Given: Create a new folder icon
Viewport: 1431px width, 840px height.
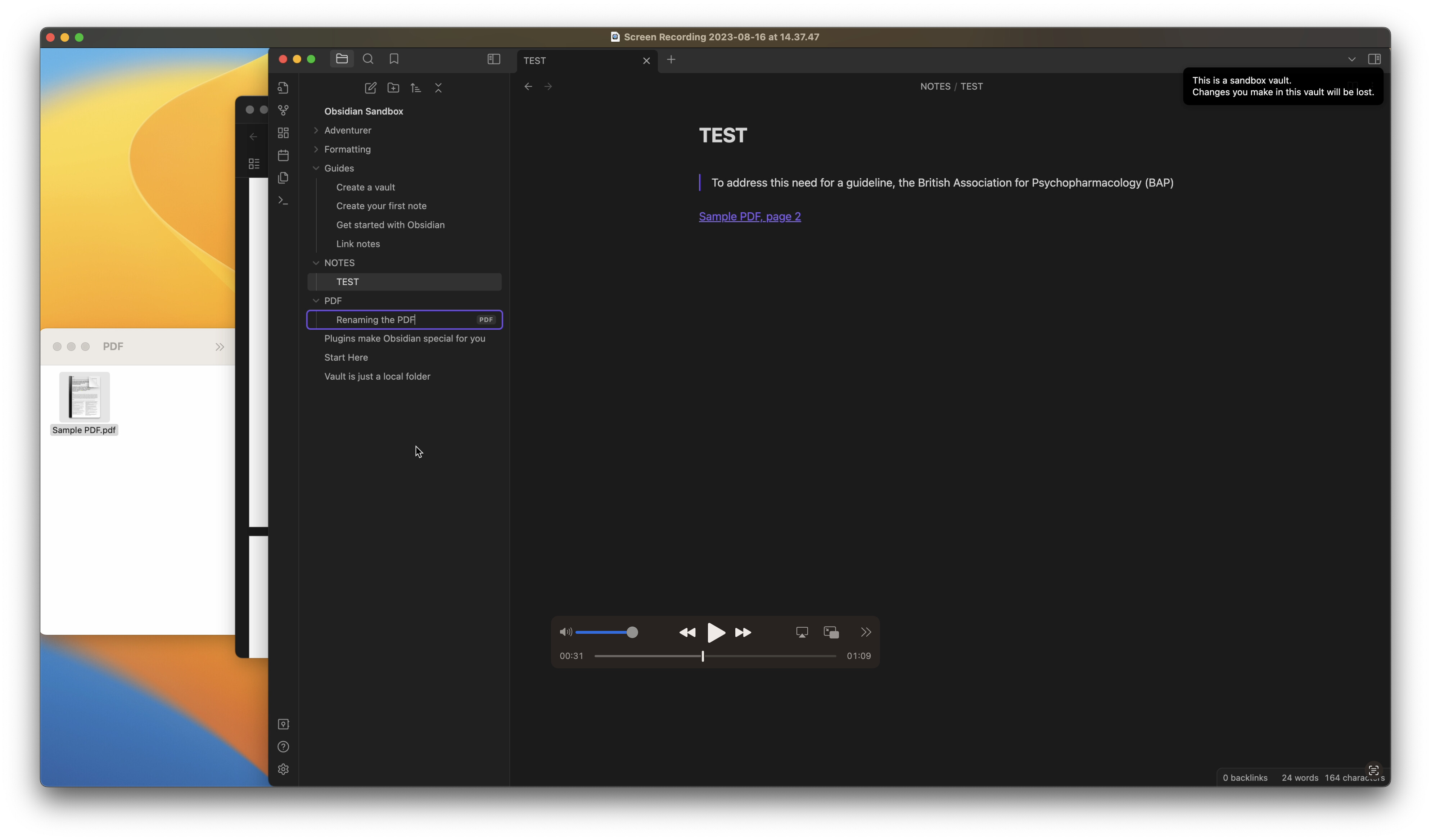Looking at the screenshot, I should pyautogui.click(x=393, y=87).
